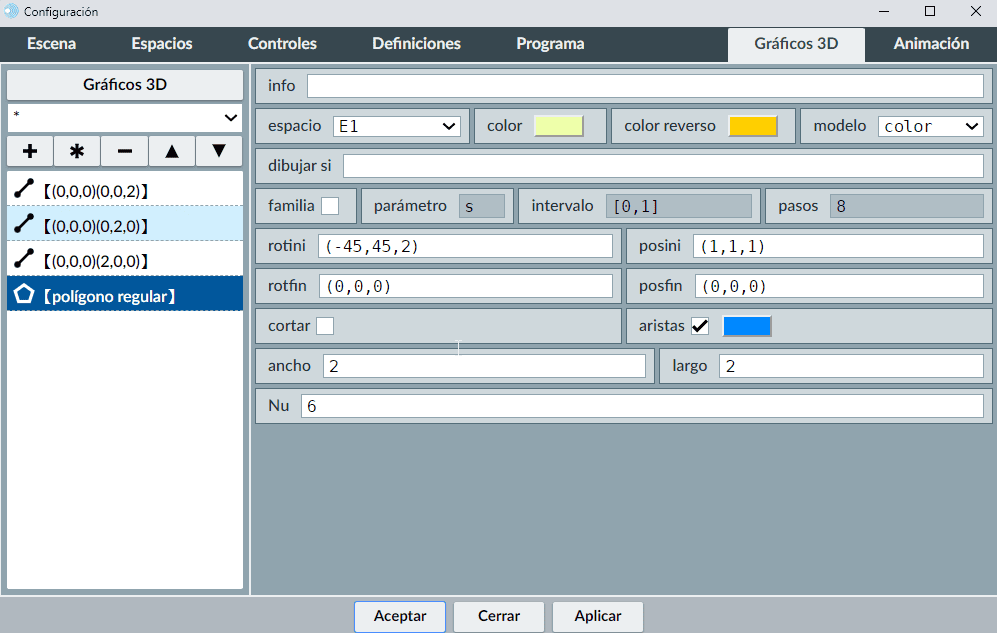The width and height of the screenshot is (997, 633).
Task: Open the orange color reverso swatch
Action: click(x=752, y=126)
